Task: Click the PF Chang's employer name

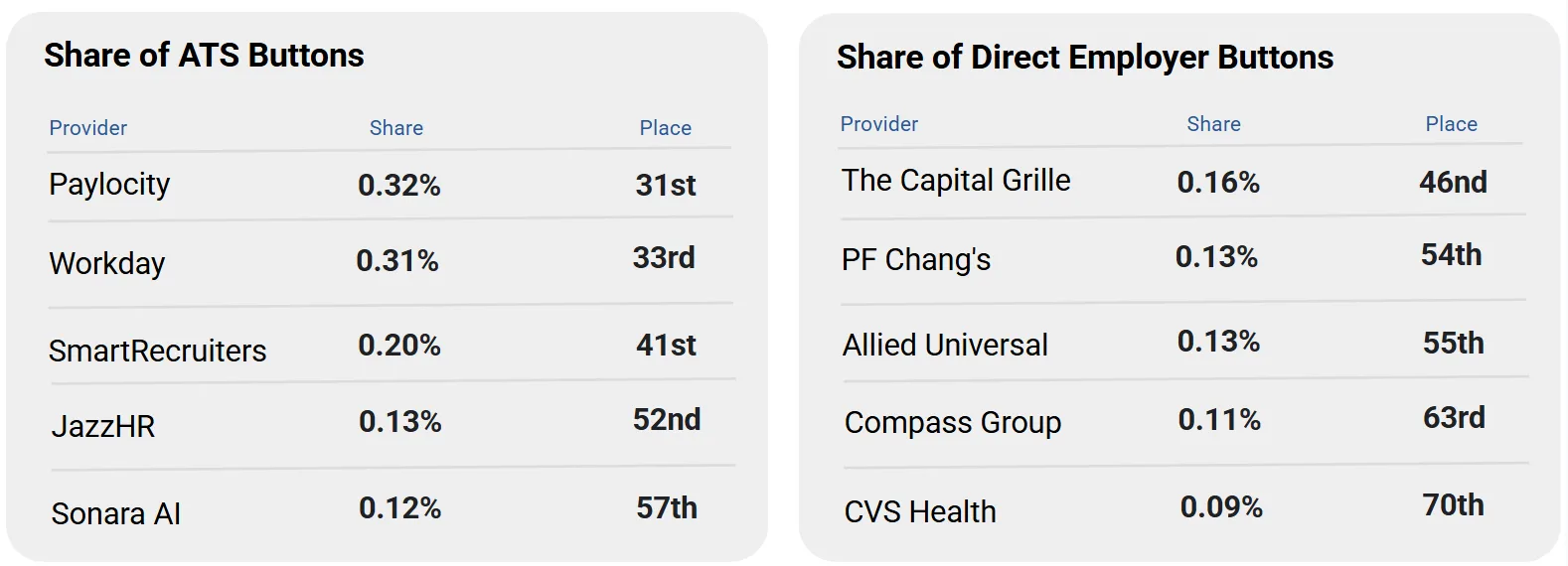Action: 915,260
